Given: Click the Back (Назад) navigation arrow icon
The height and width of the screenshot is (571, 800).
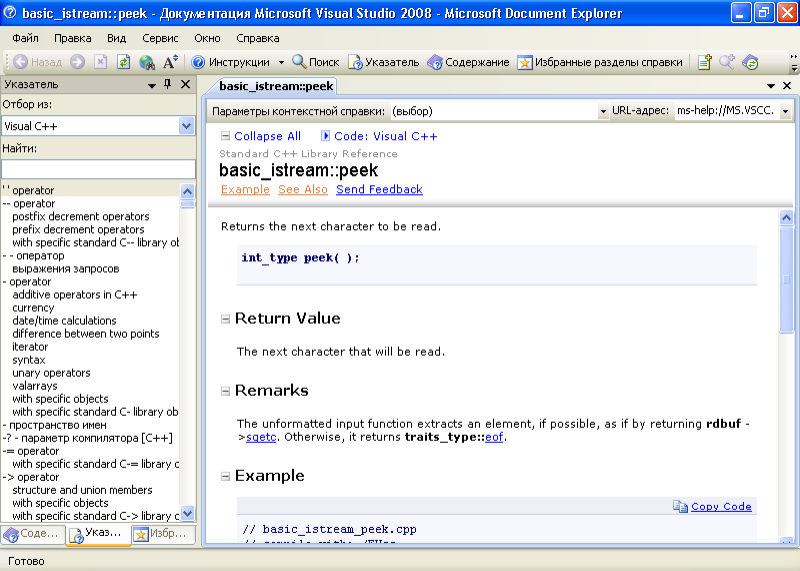Looking at the screenshot, I should click(x=20, y=62).
